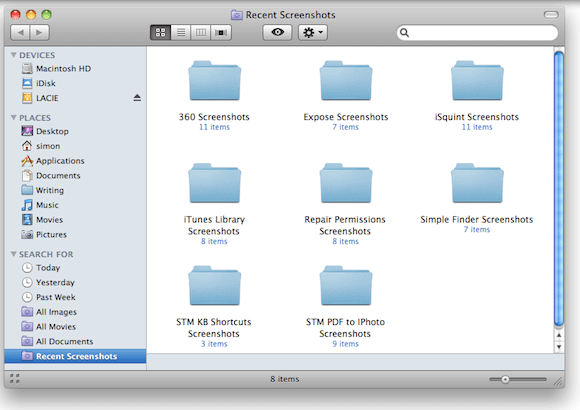Select the STM KB Shortcuts Screenshots folder

(215, 286)
